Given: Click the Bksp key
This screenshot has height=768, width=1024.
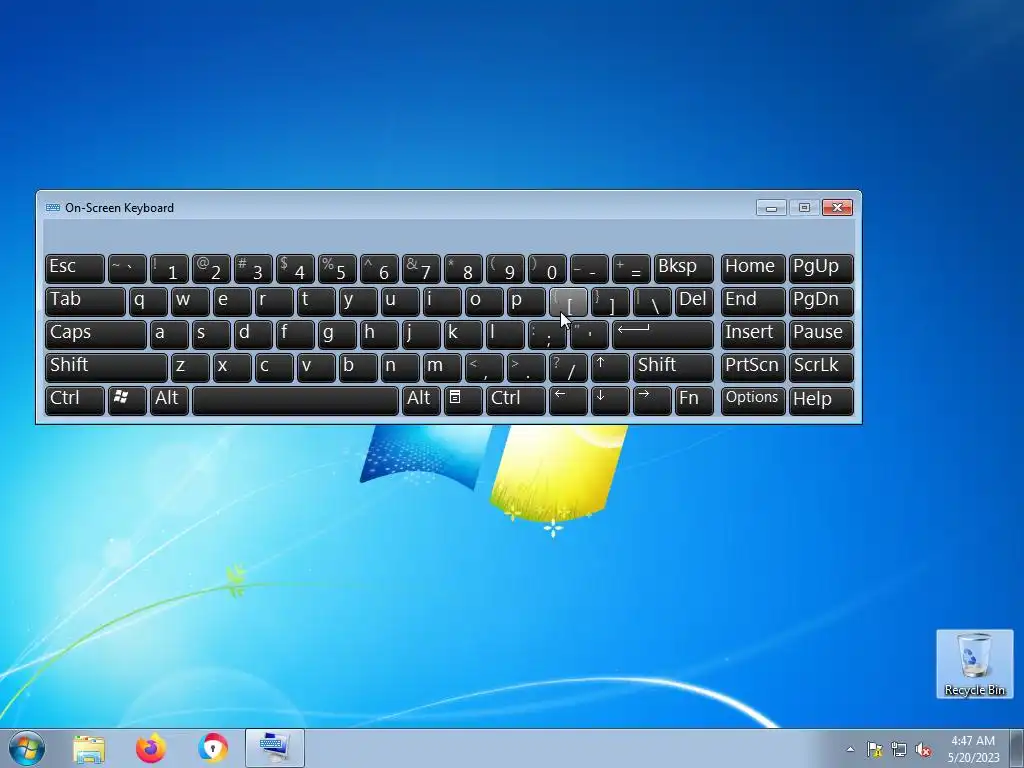Looking at the screenshot, I should [684, 268].
